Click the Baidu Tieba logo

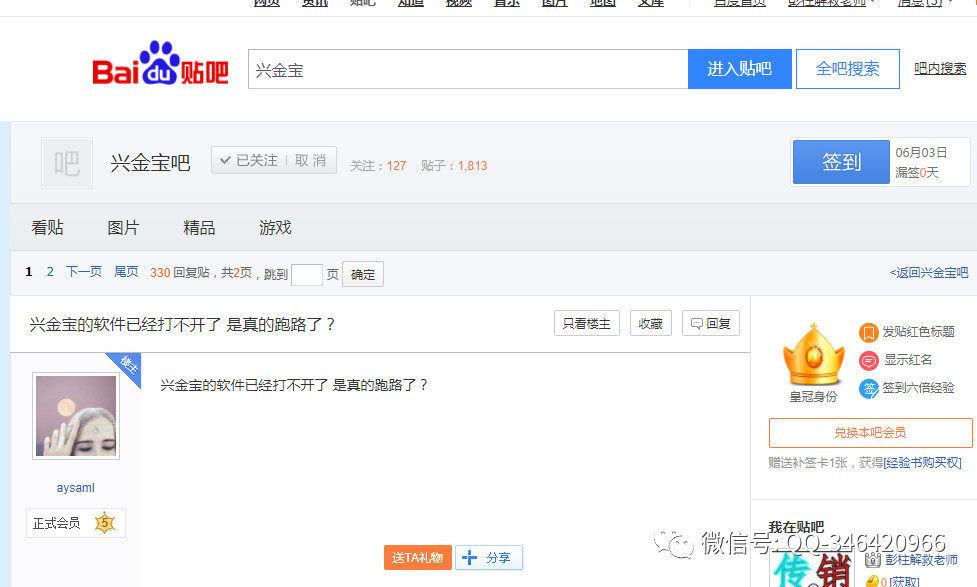160,68
